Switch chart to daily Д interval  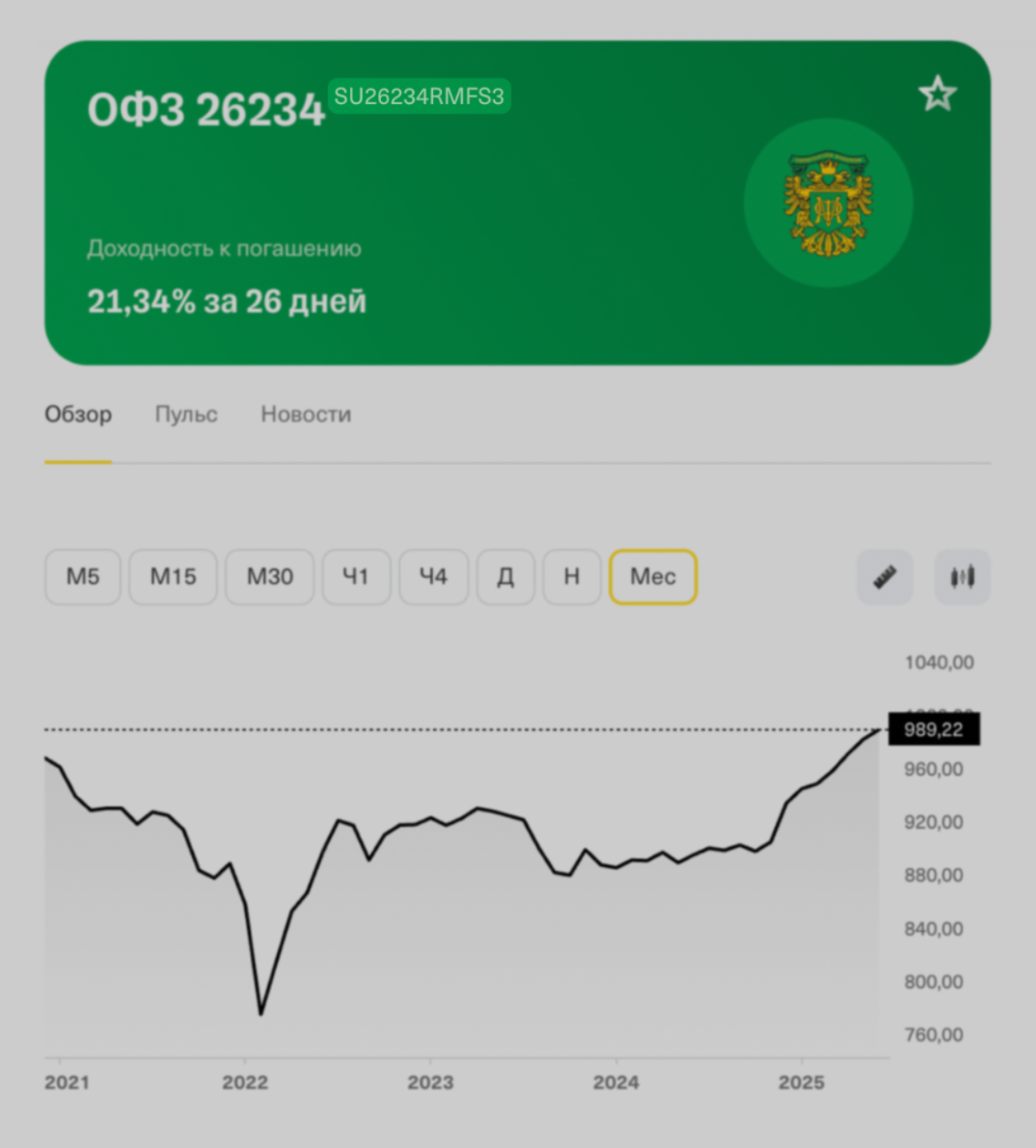[x=505, y=576]
